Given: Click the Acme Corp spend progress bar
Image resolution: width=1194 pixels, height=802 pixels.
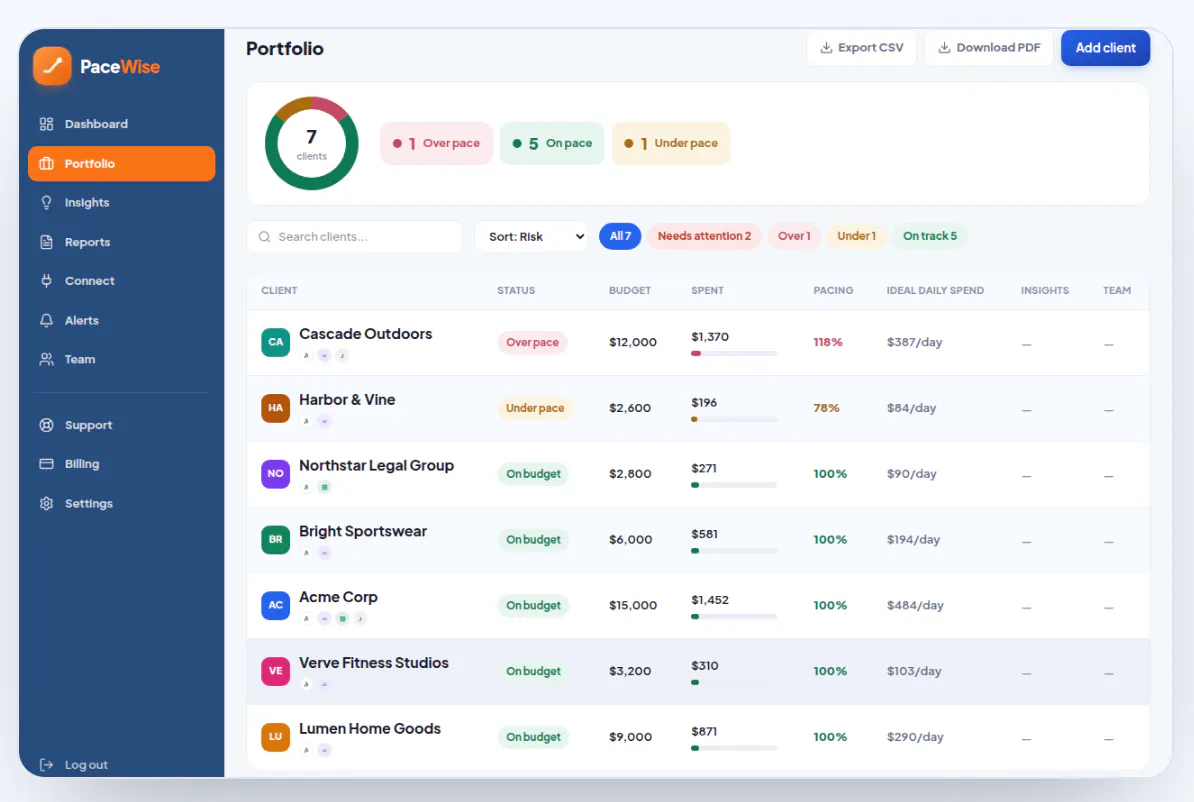Looking at the screenshot, I should [734, 617].
